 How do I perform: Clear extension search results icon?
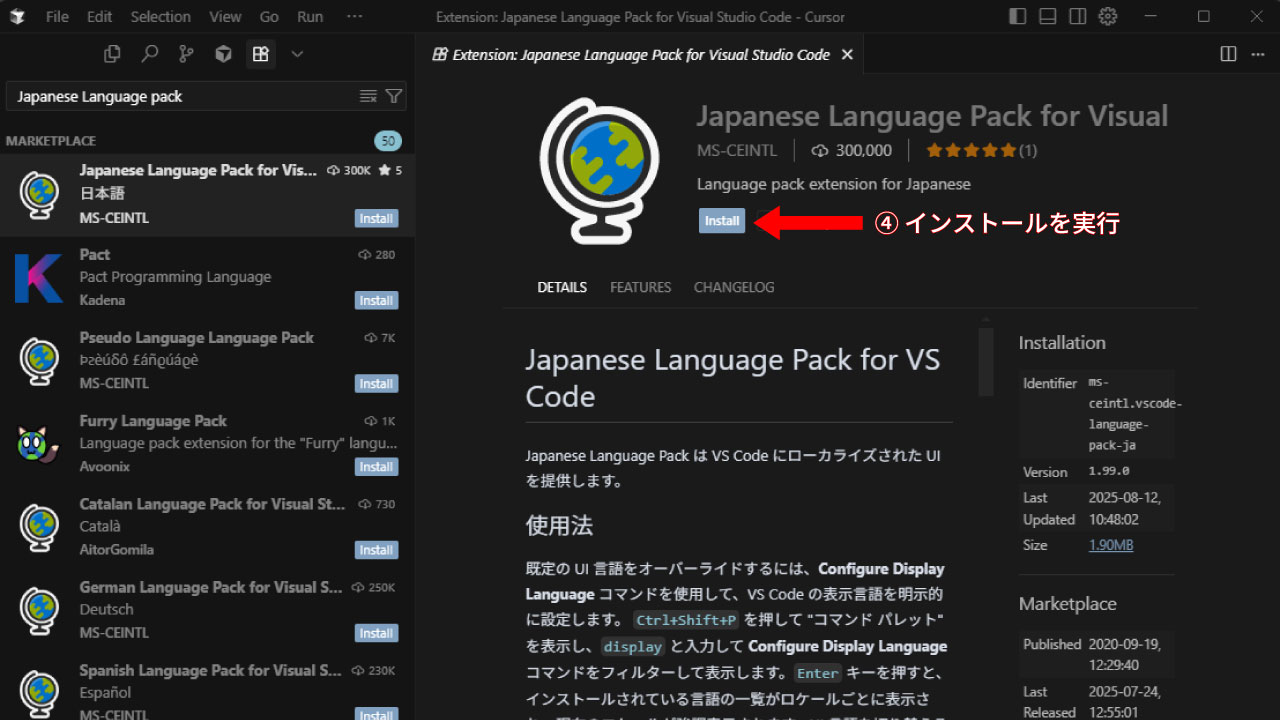click(x=368, y=96)
